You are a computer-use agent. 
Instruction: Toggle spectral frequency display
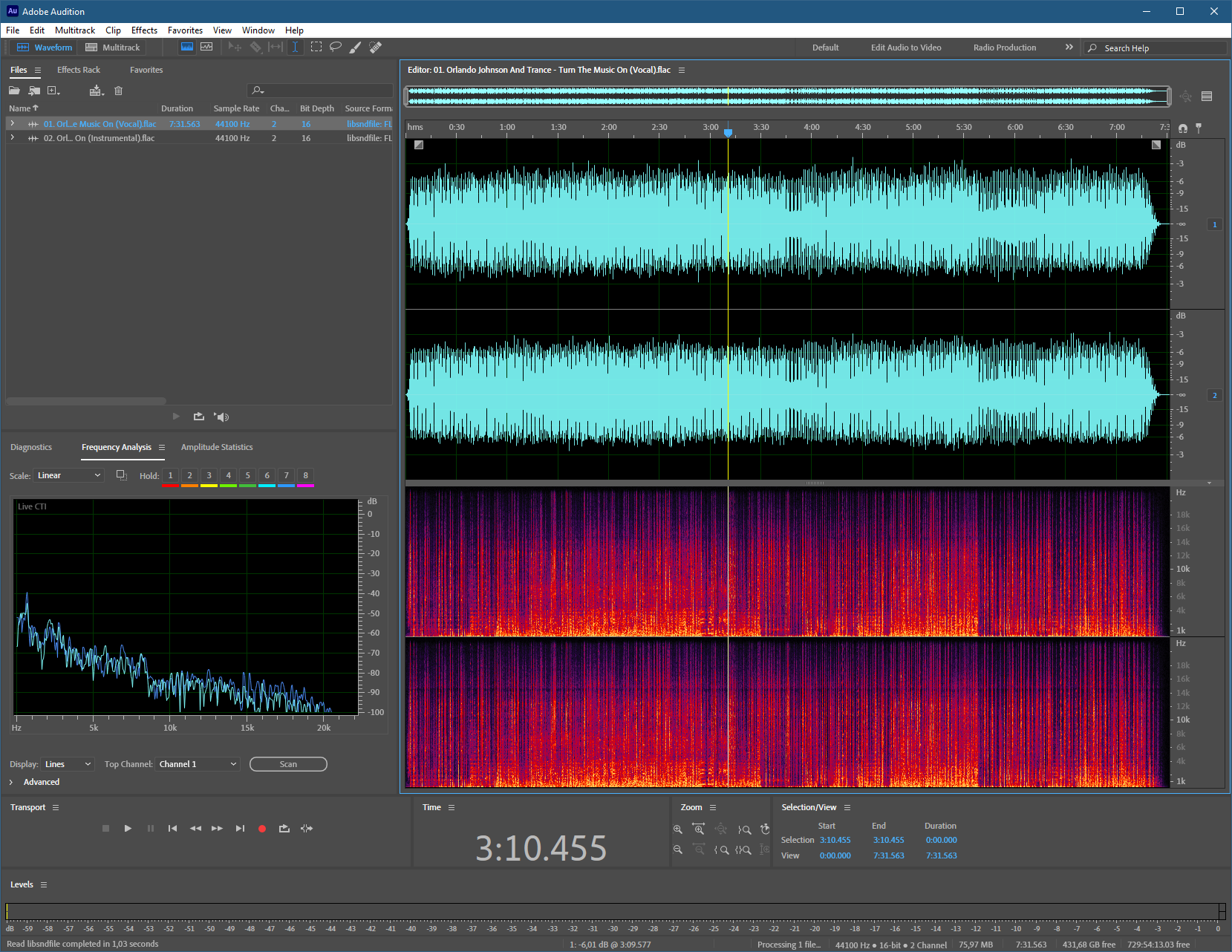187,47
